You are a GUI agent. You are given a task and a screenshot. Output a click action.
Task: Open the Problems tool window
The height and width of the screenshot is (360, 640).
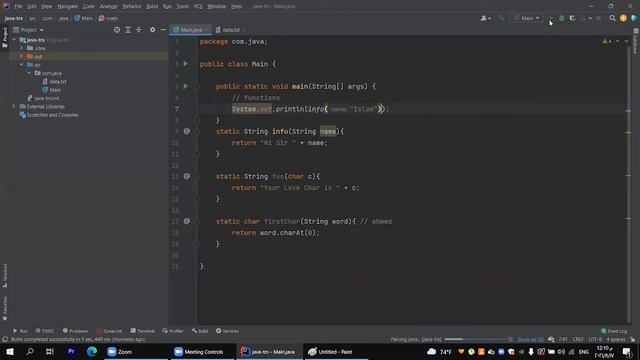click(x=75, y=331)
